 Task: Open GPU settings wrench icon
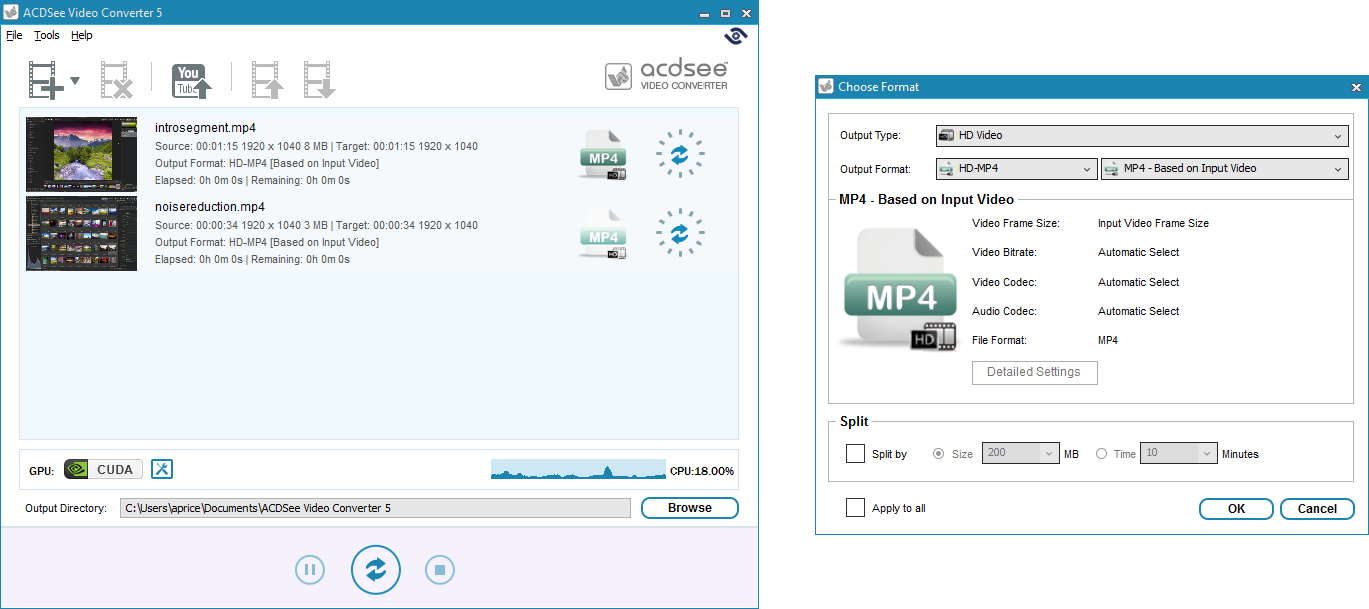click(x=162, y=469)
